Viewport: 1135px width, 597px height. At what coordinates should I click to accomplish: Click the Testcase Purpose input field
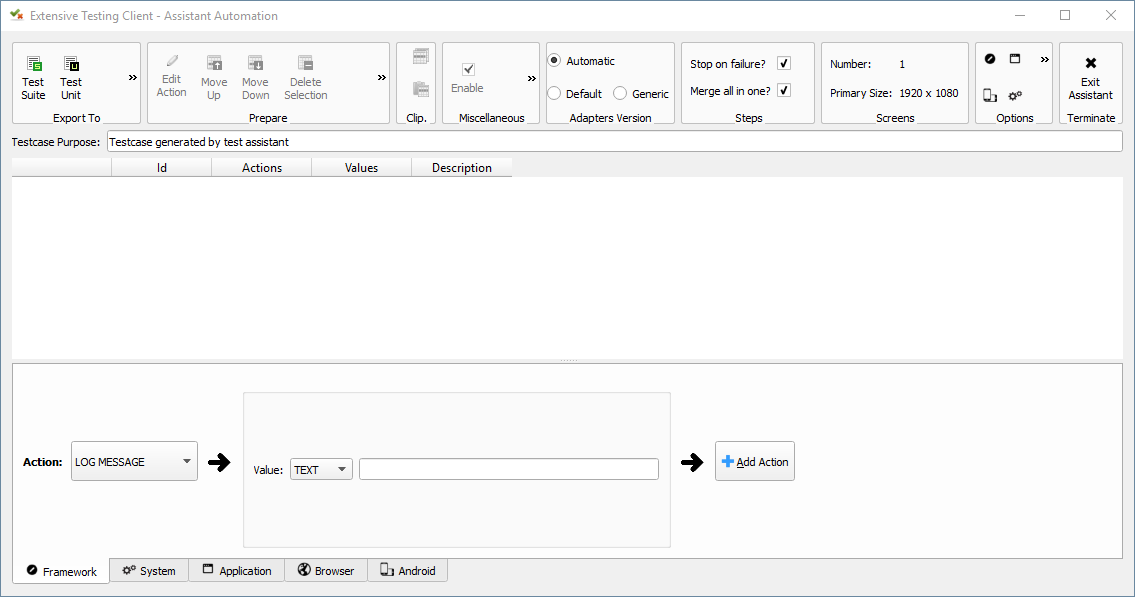[615, 142]
